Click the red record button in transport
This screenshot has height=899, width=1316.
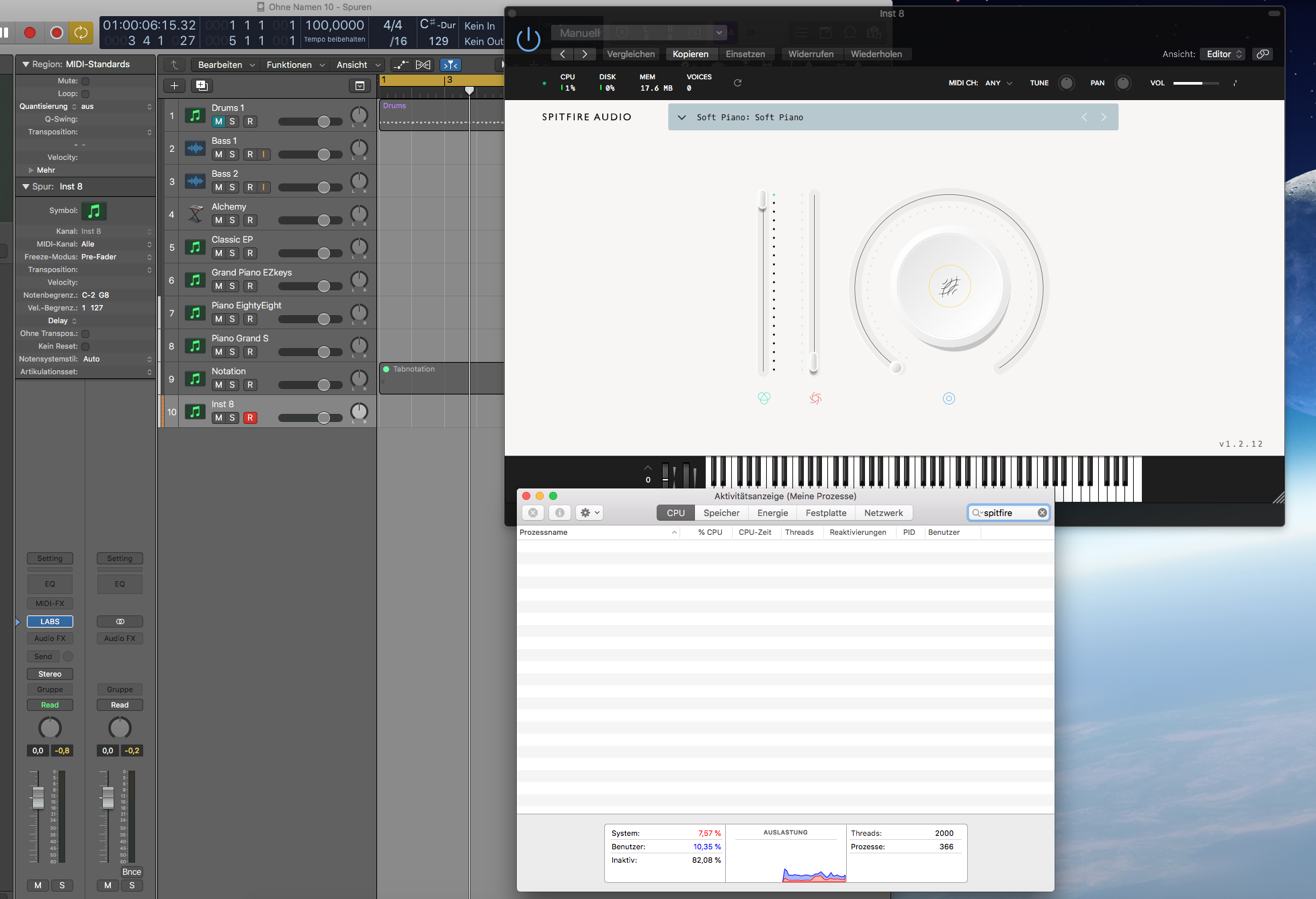[x=30, y=32]
